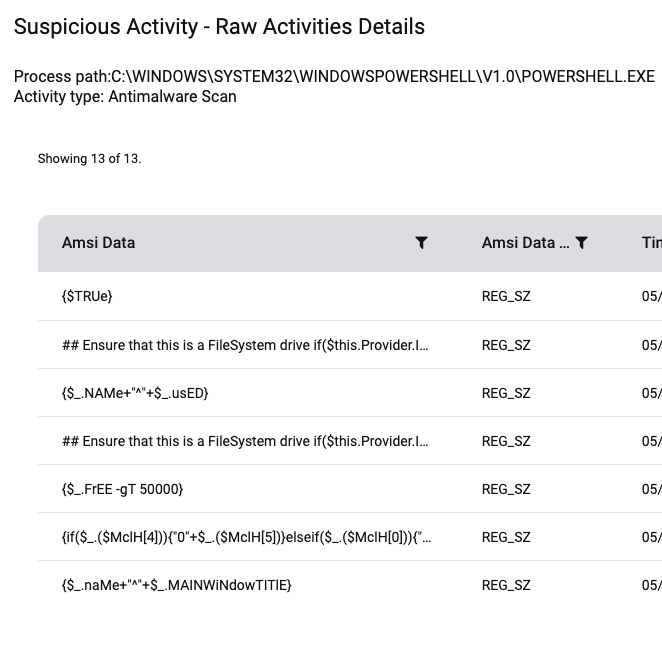Image resolution: width=662 pixels, height=653 pixels.
Task: Click REG_SZ in the {if($_.($MclH[4])) row
Action: (506, 537)
